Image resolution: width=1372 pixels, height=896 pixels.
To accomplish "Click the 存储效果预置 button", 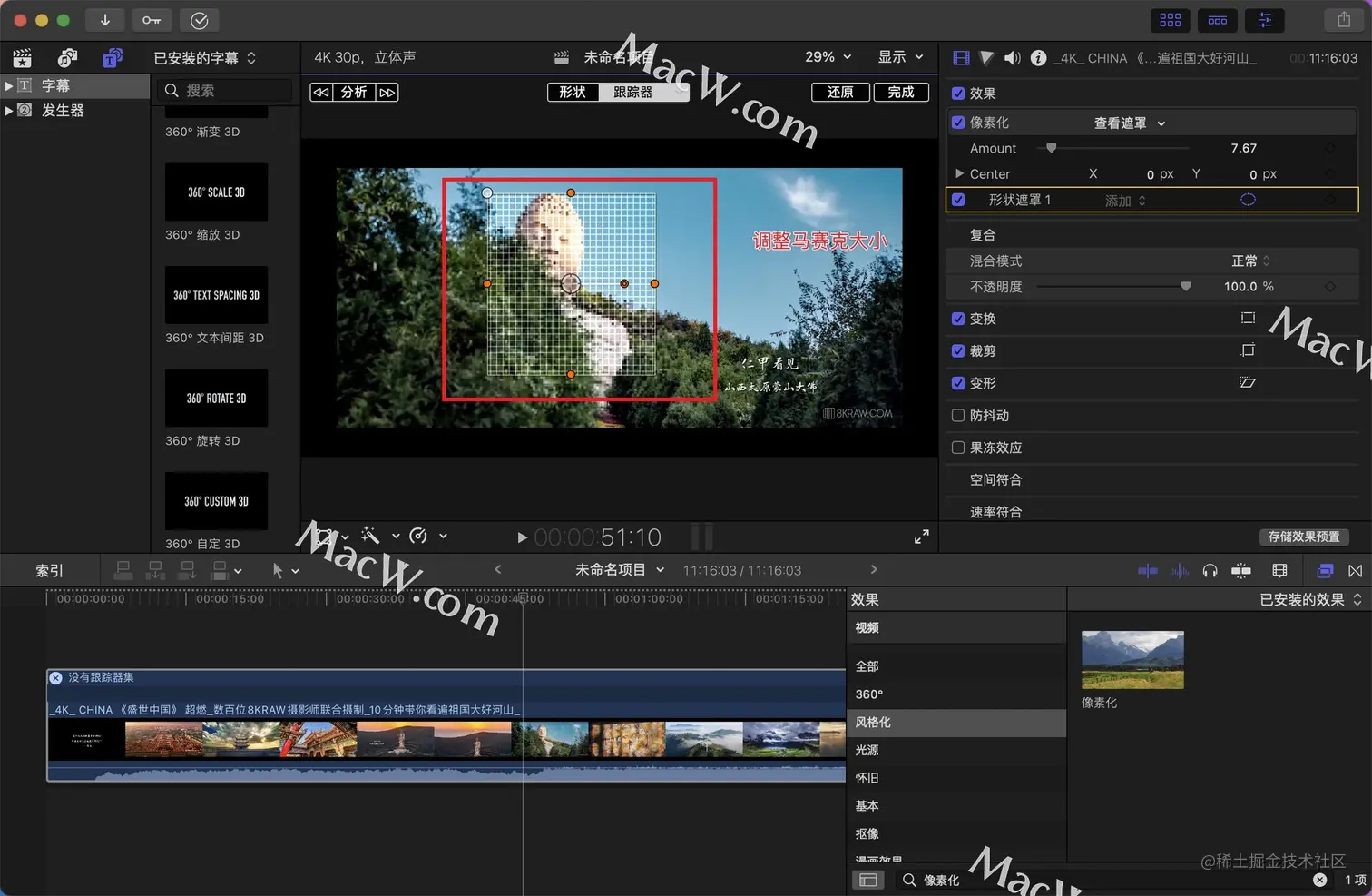I will 1304,537.
